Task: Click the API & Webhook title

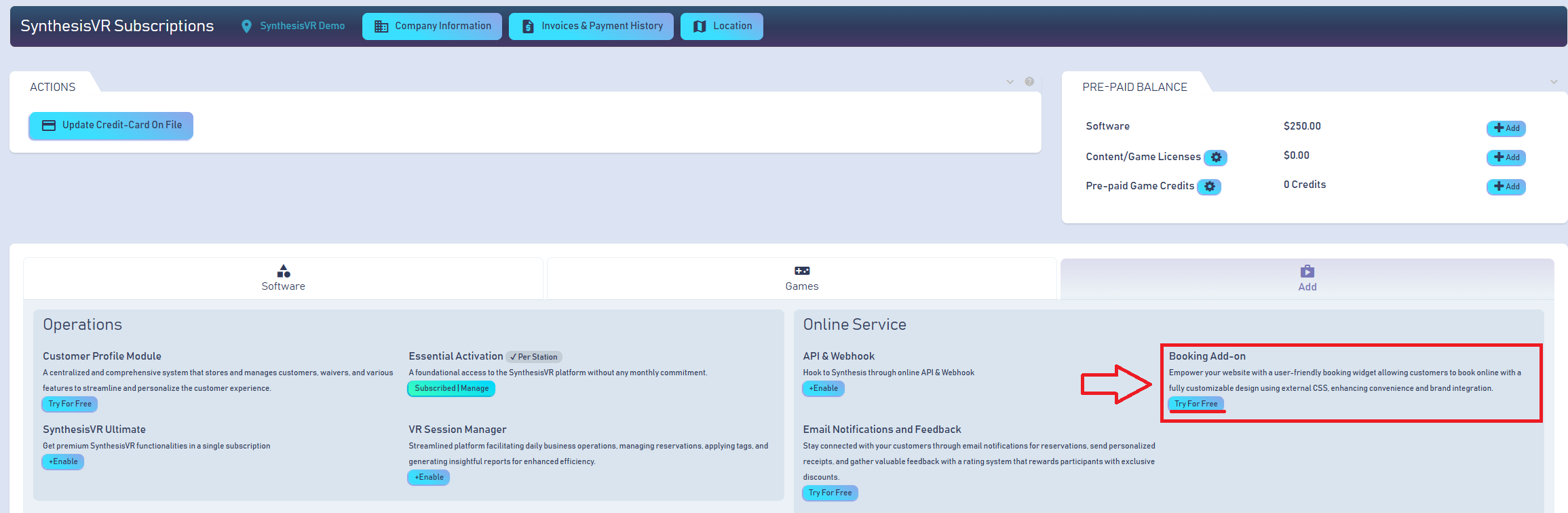Action: click(839, 356)
